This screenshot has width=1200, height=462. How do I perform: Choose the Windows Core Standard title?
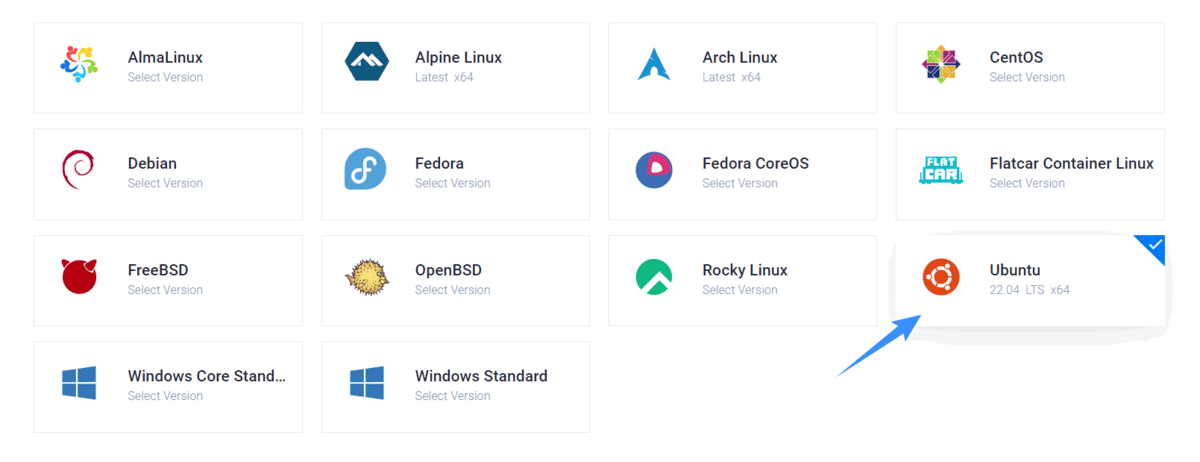[x=207, y=377]
